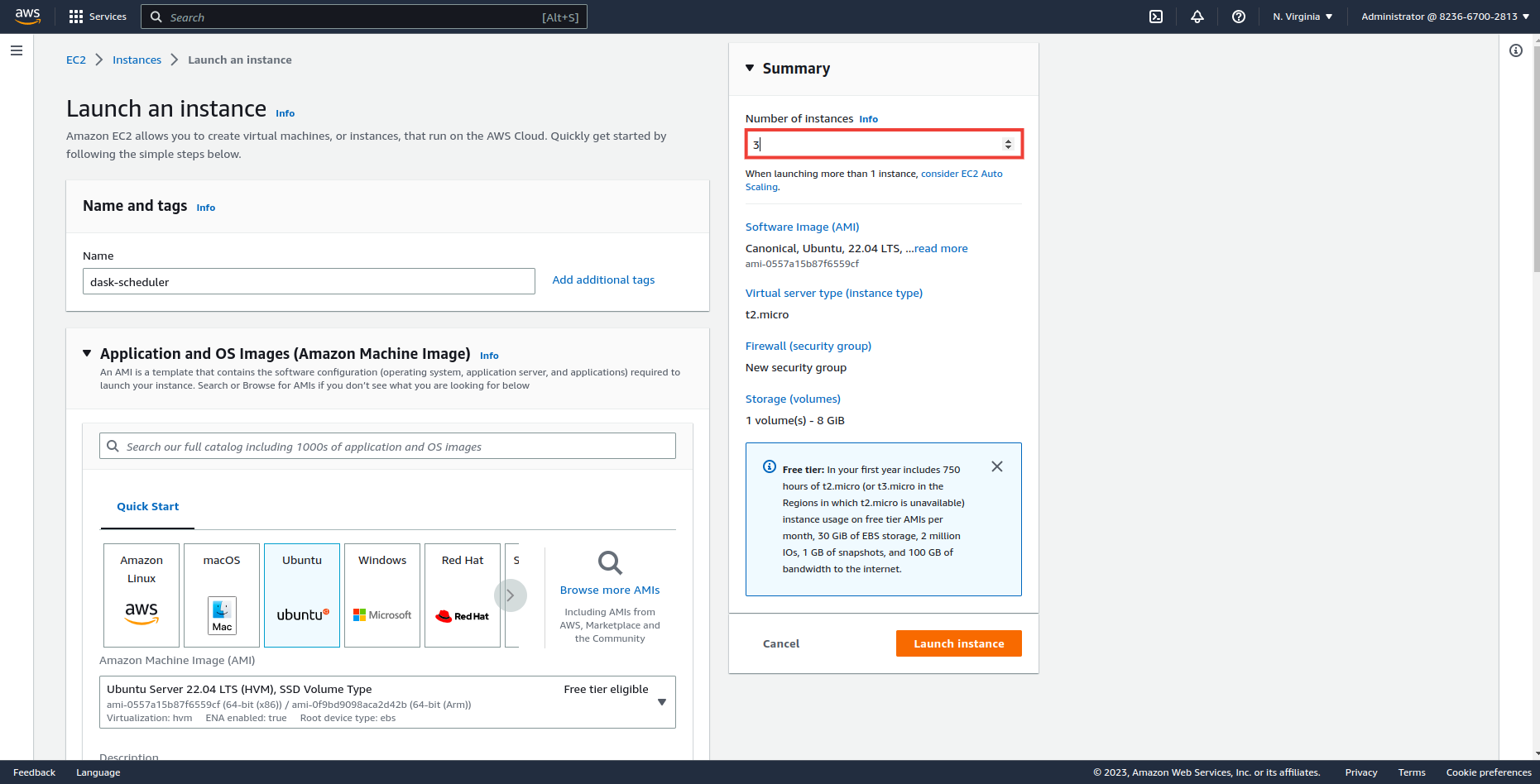
Task: Open Info link beside Number of instances
Action: (x=868, y=119)
